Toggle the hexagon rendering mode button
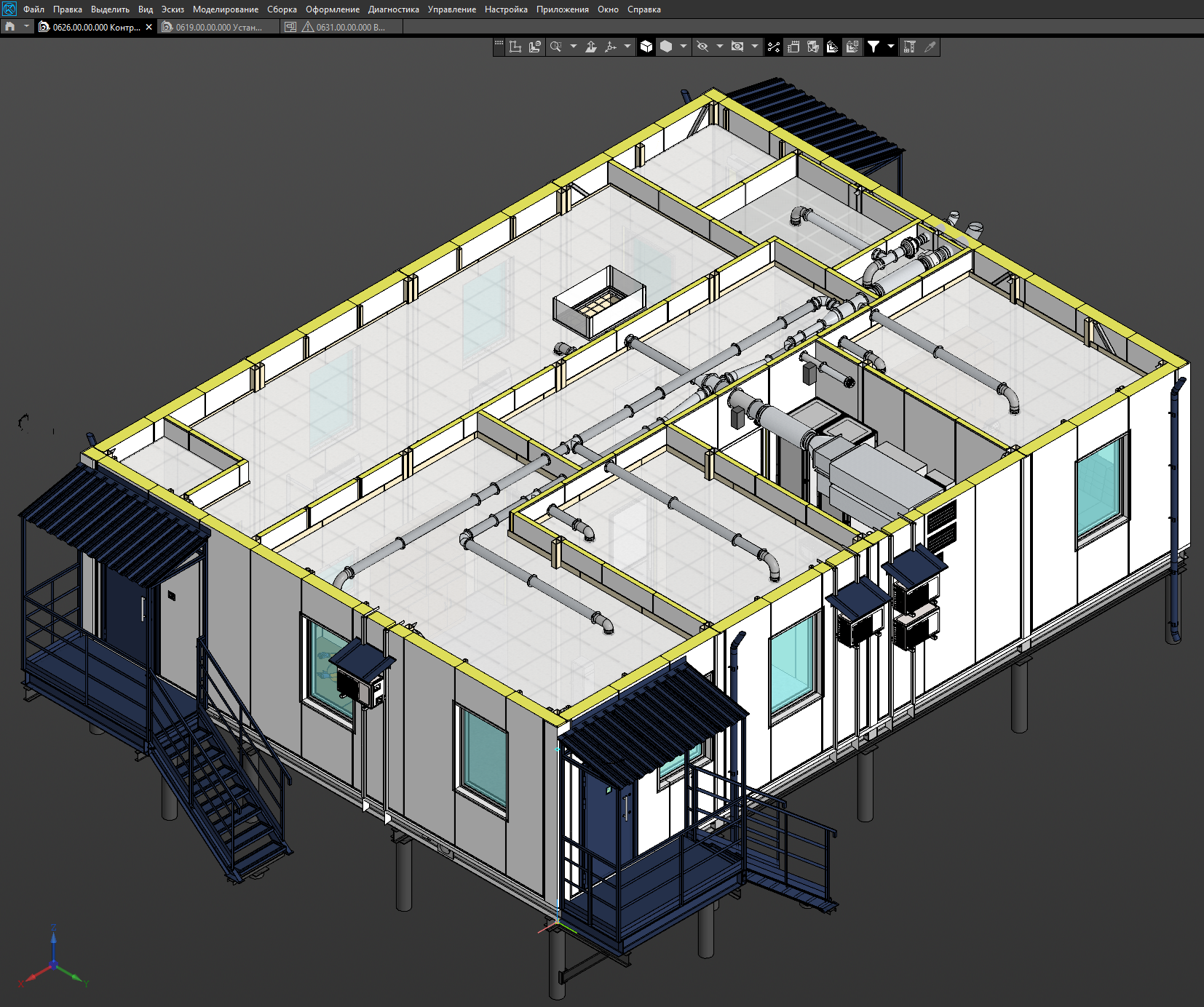 pos(666,47)
